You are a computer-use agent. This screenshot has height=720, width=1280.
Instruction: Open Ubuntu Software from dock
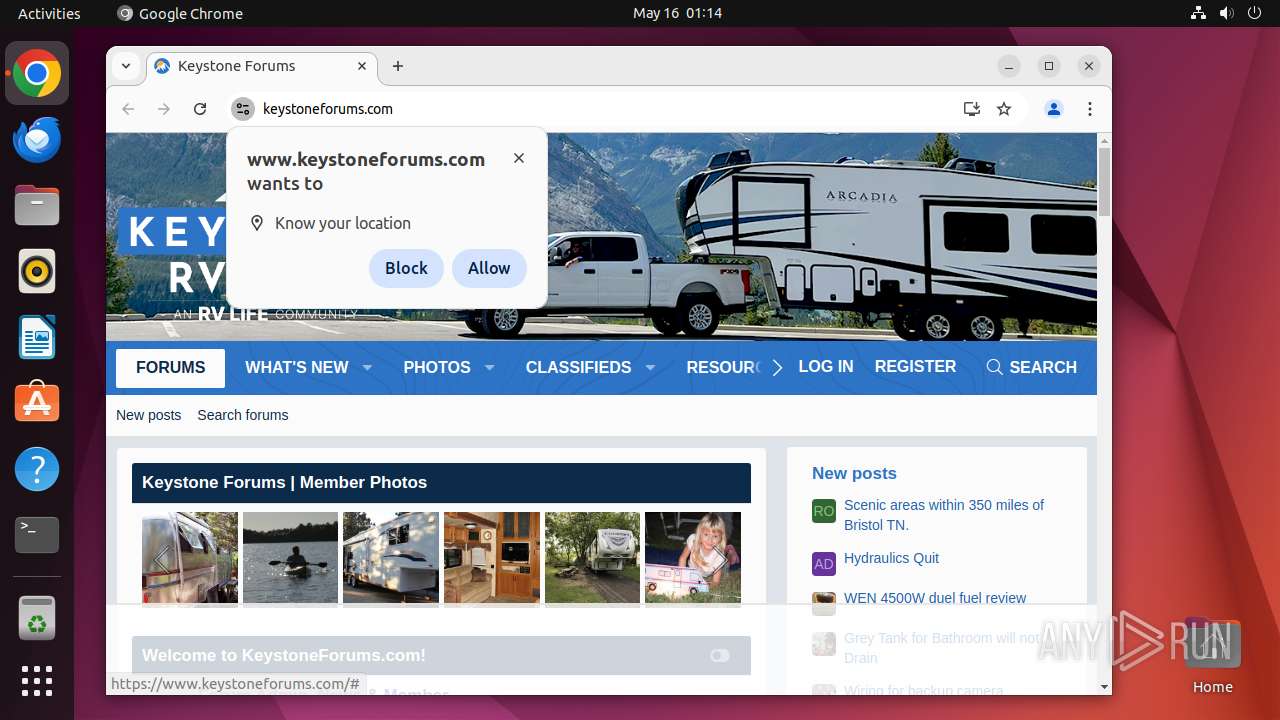pos(37,403)
